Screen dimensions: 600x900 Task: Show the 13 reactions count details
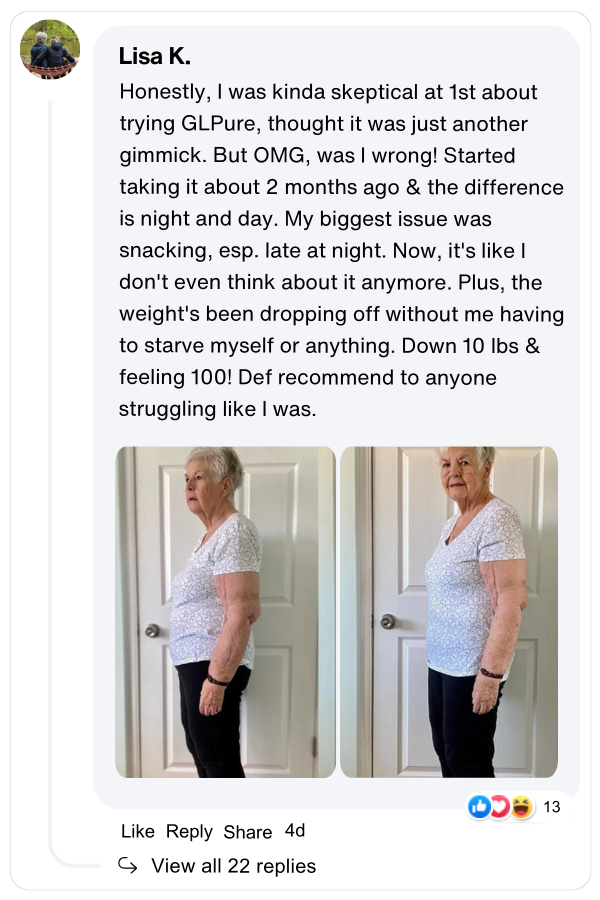tap(551, 807)
